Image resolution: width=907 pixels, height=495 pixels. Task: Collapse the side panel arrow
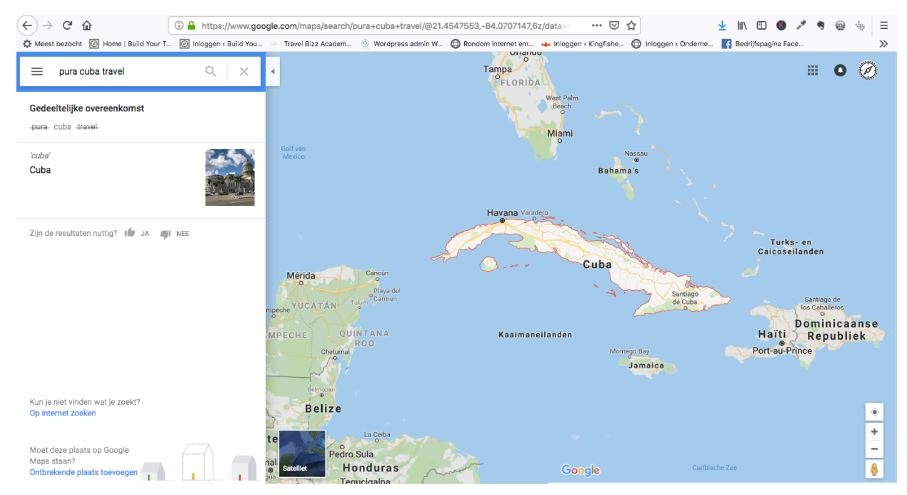273,72
